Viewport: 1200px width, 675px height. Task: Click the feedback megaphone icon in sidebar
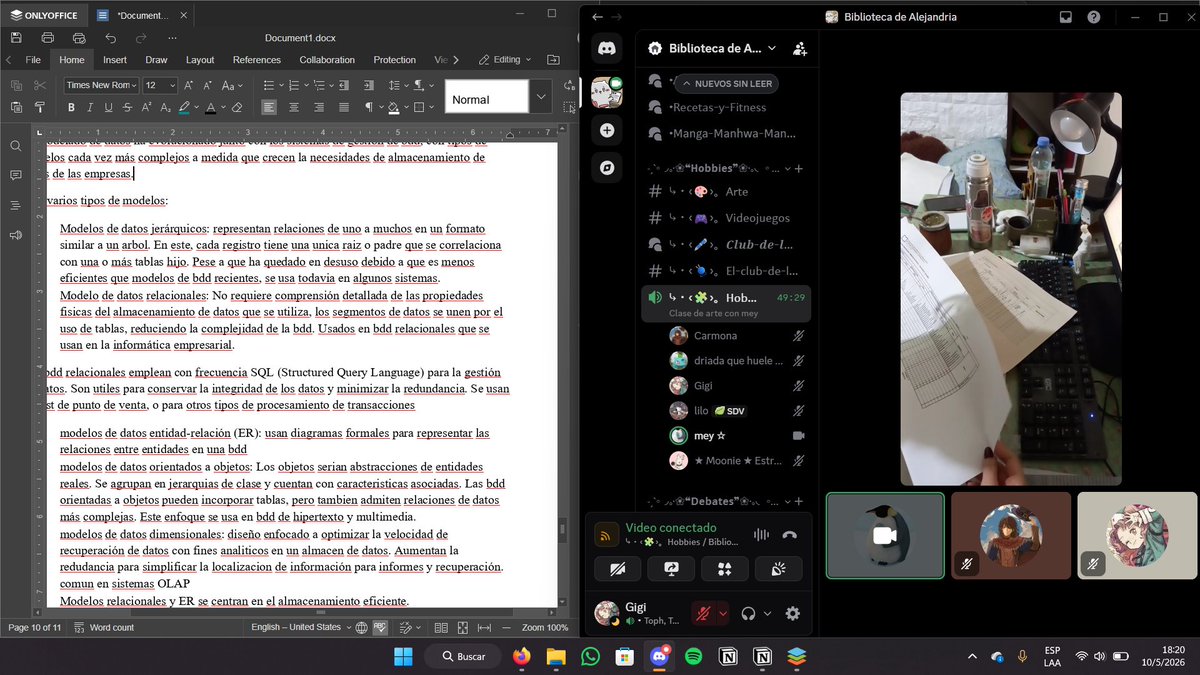15,235
